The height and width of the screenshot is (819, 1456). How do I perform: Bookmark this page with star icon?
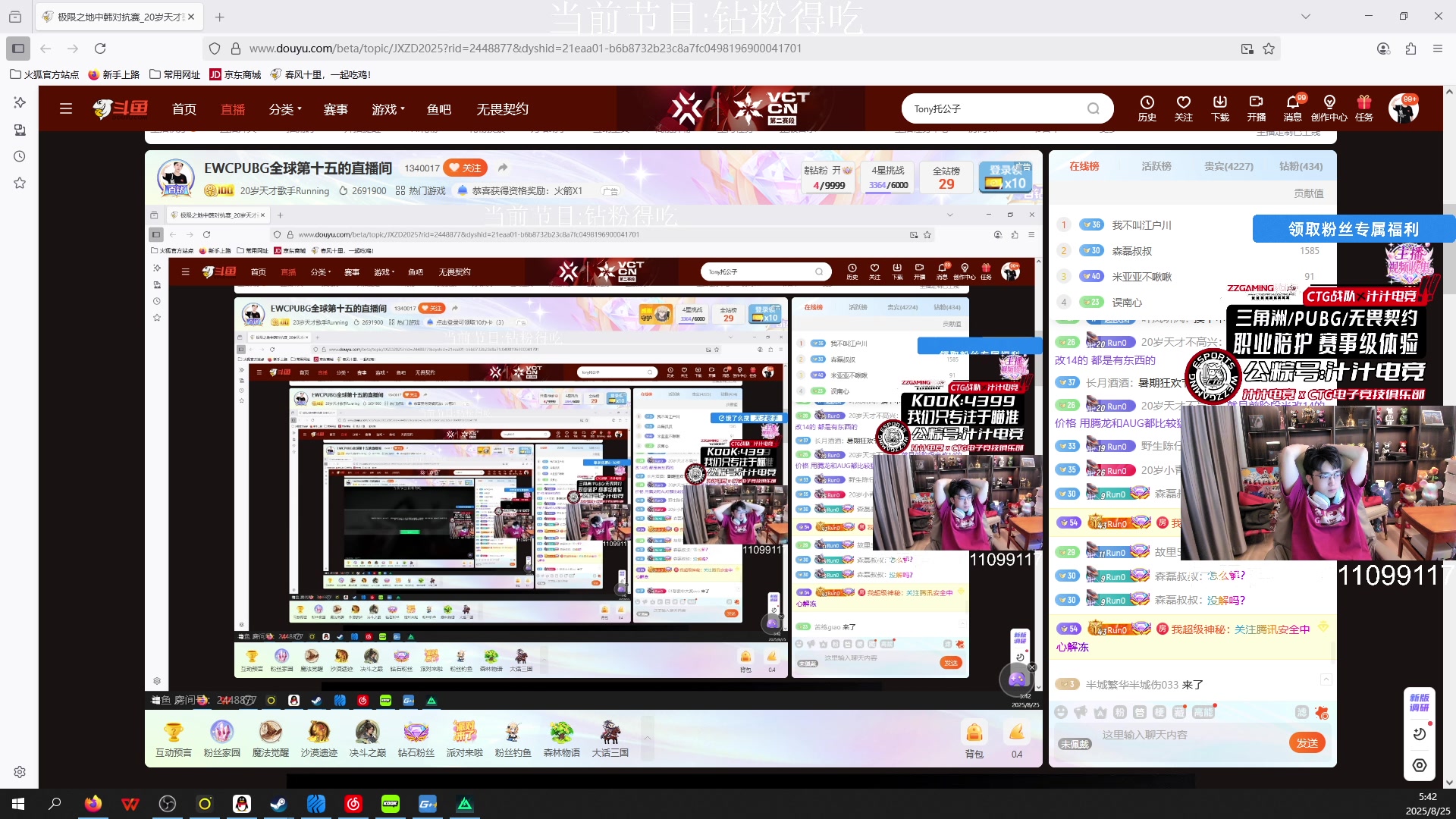[1269, 49]
